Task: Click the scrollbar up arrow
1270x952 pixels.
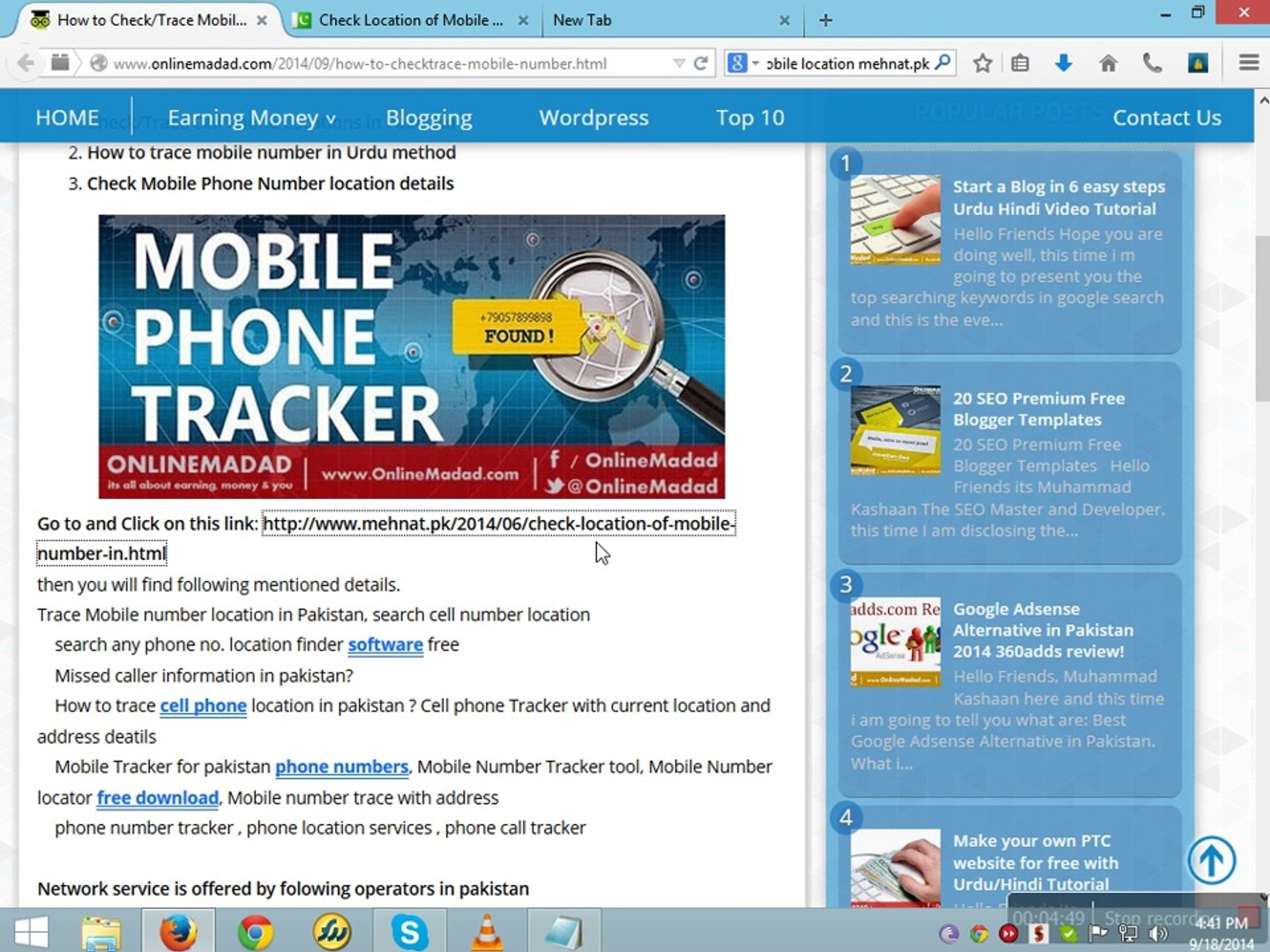Action: coord(1262,100)
